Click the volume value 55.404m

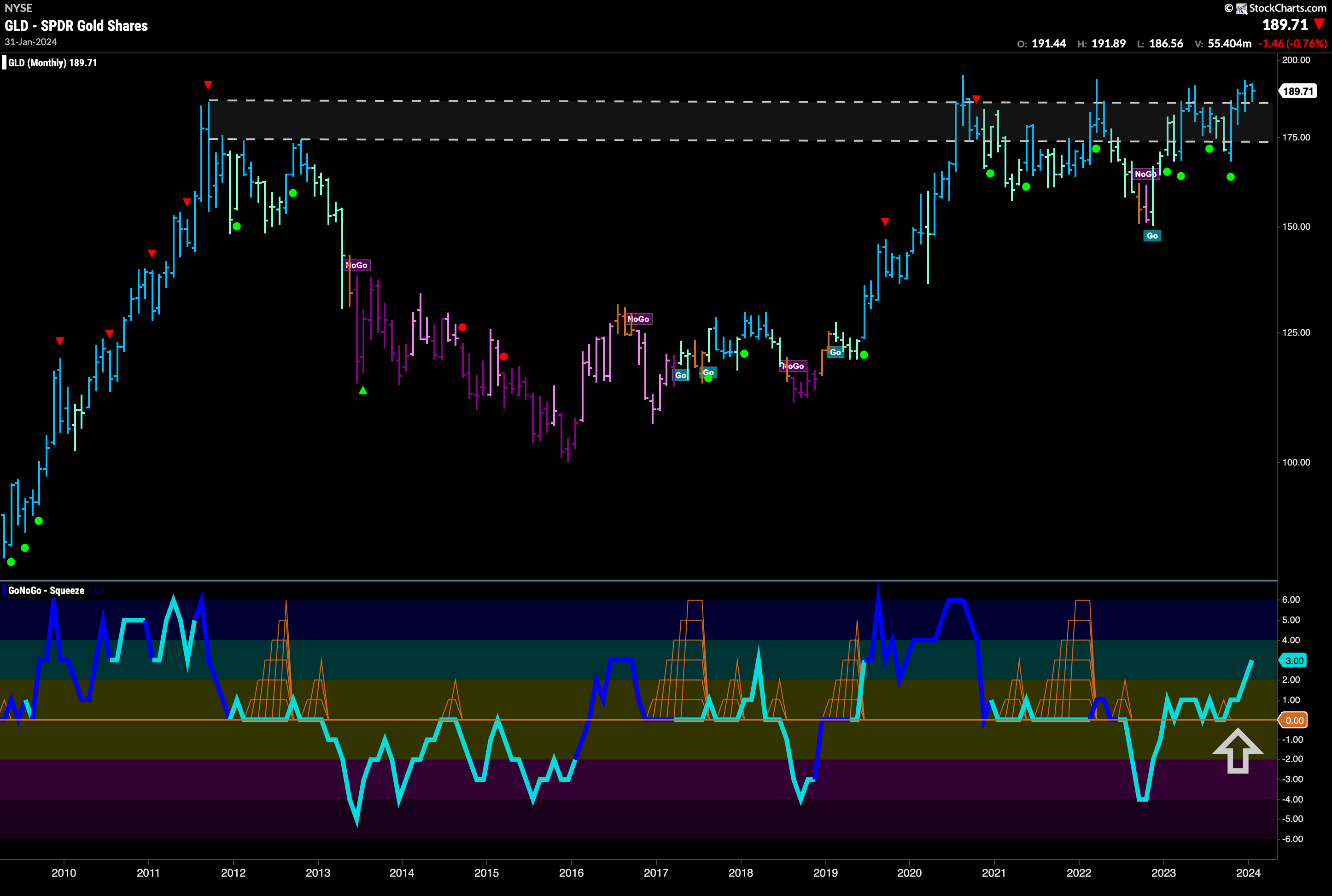[x=1230, y=43]
